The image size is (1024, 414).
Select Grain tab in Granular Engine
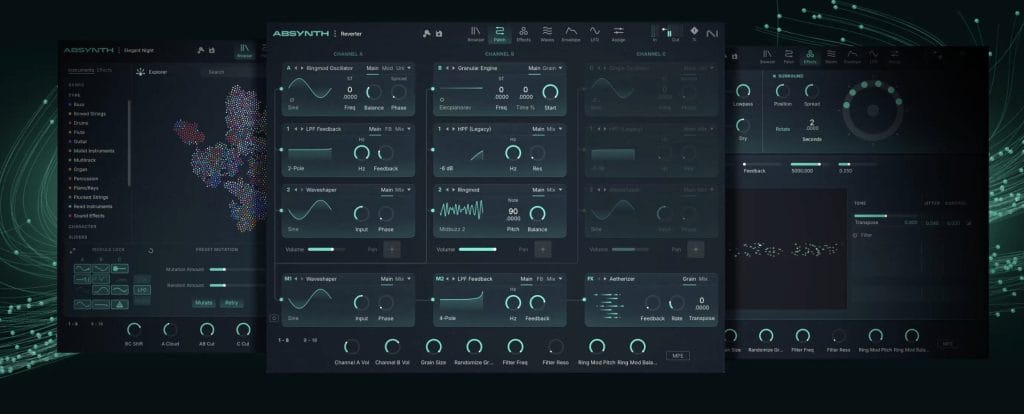click(x=549, y=69)
